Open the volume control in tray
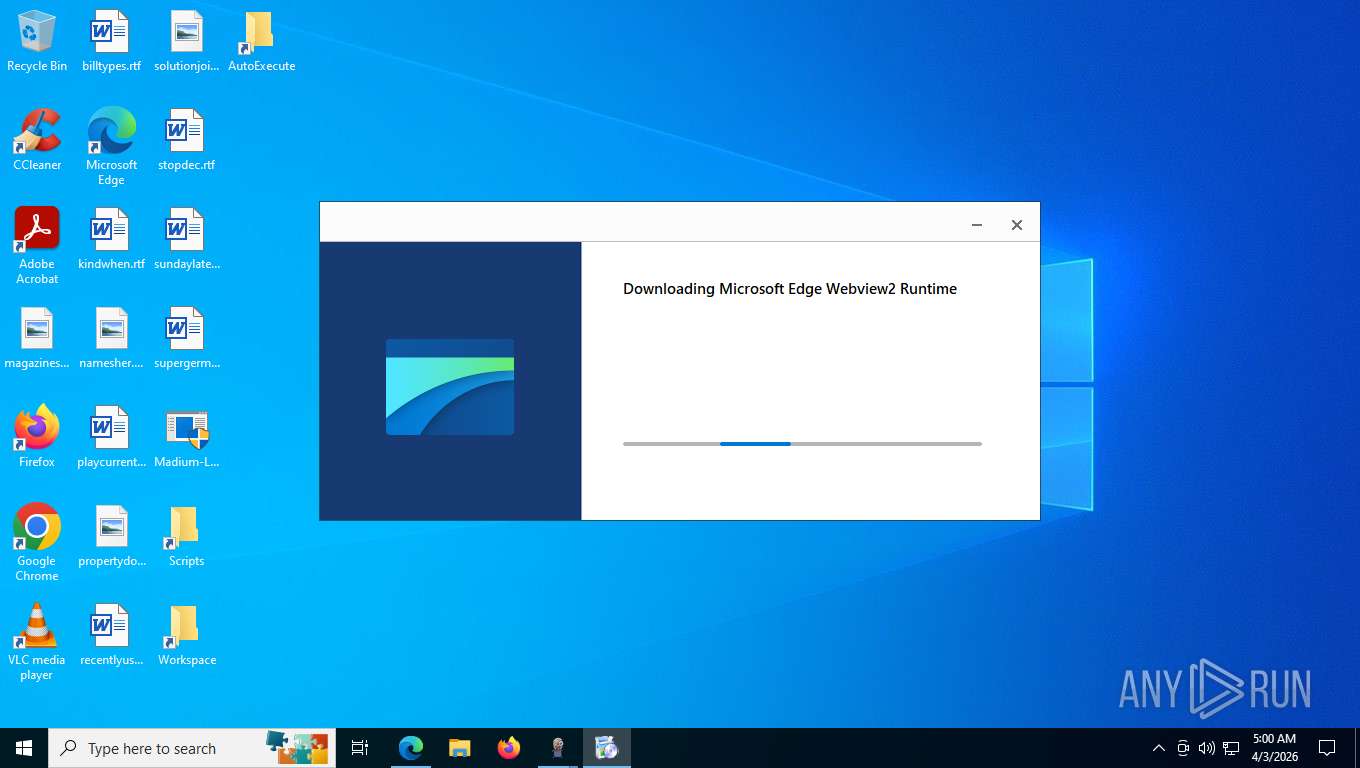The image size is (1360, 768). [1206, 748]
